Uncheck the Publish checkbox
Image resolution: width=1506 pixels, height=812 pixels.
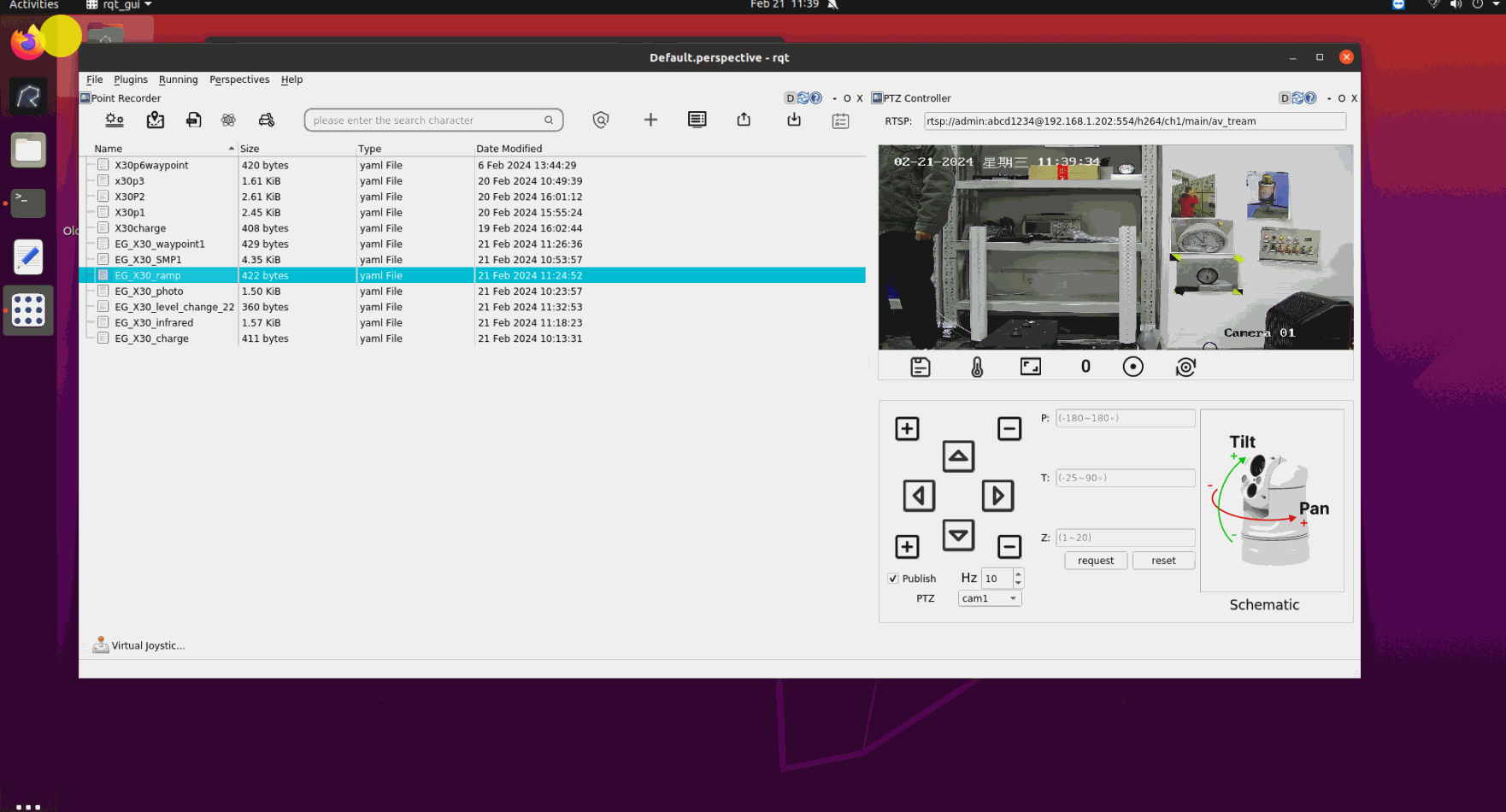tap(893, 579)
